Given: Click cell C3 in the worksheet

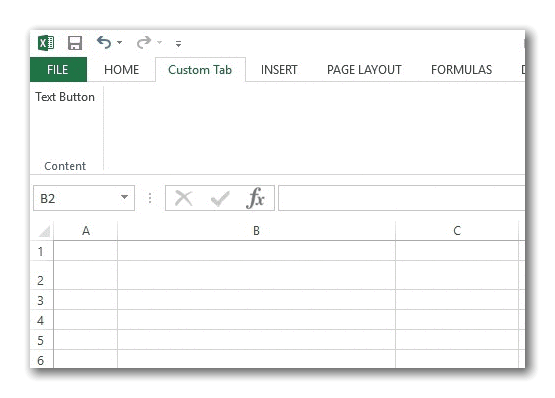Looking at the screenshot, I should click(x=457, y=300).
